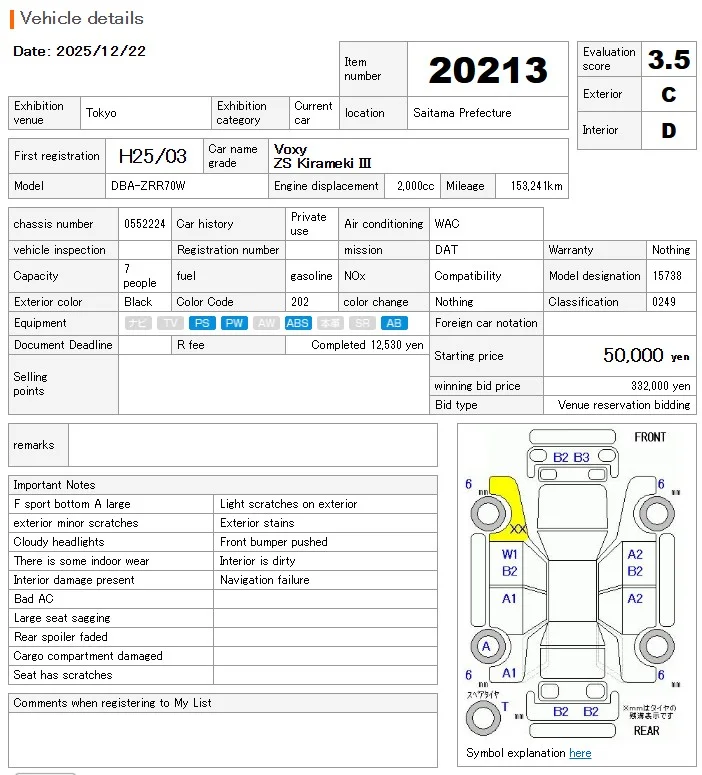Screen dimensions: 702x775
Task: Click the ABS equipment badge
Action: 298,323
